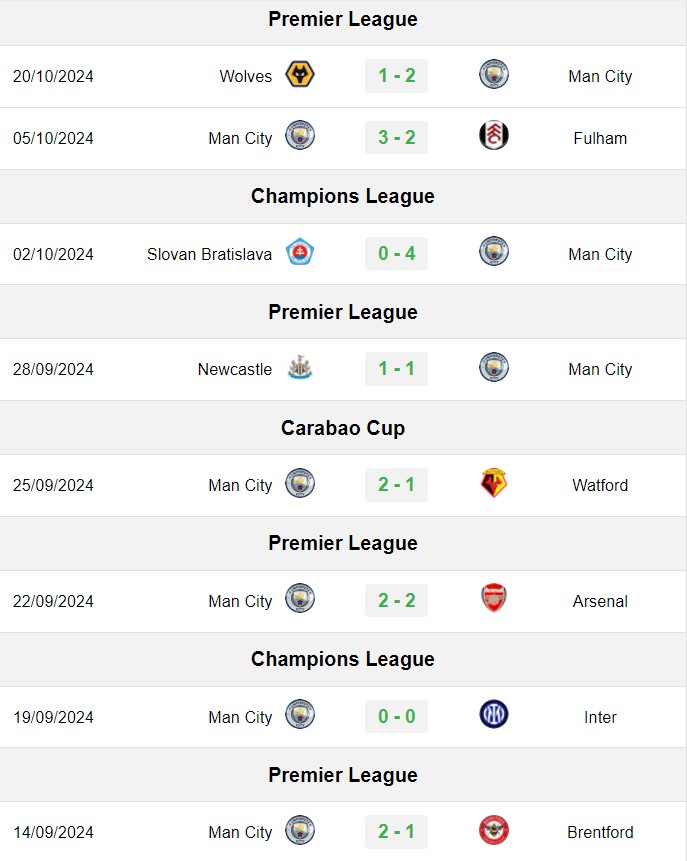687x861 pixels.
Task: Click the Arsenal club crest
Action: click(x=494, y=599)
